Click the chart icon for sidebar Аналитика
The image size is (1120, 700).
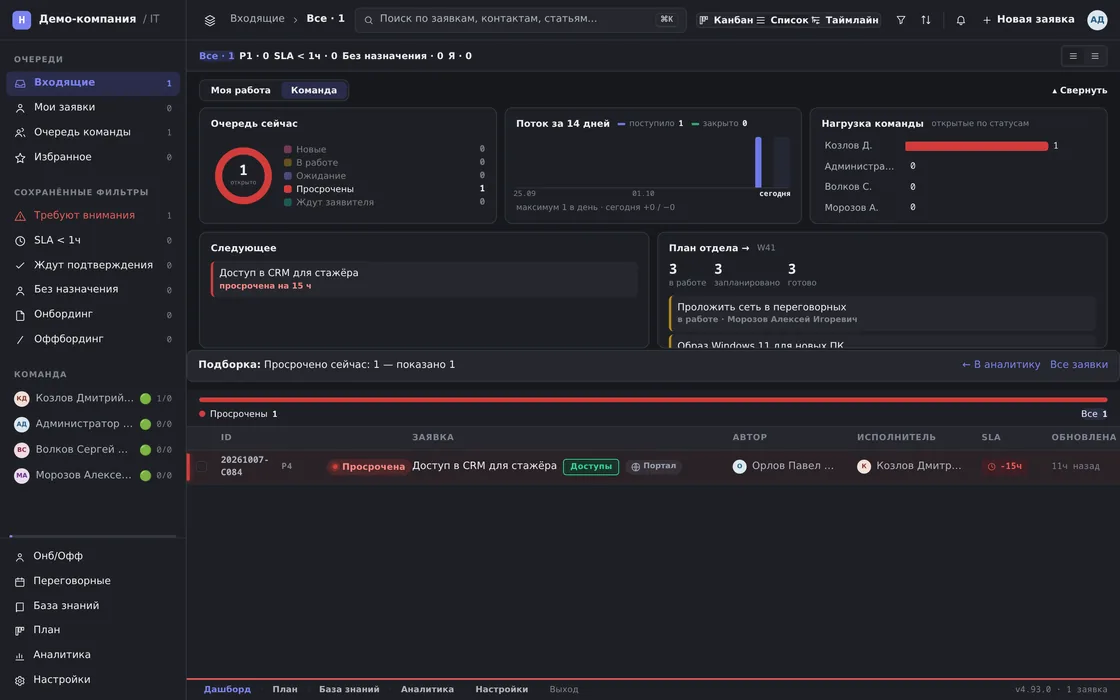(19, 656)
